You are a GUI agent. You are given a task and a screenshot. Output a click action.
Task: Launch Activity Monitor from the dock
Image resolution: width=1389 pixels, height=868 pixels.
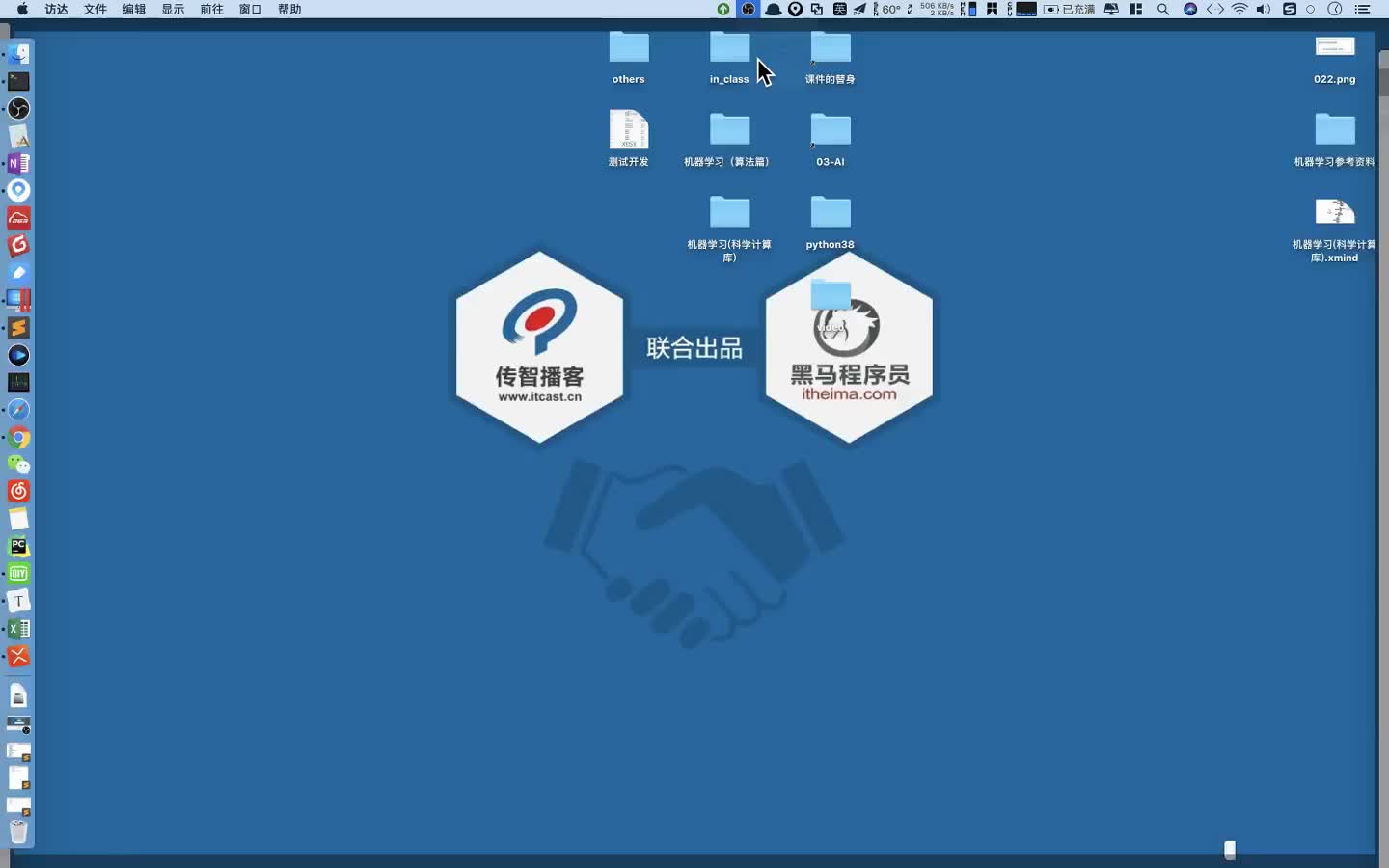tap(18, 383)
